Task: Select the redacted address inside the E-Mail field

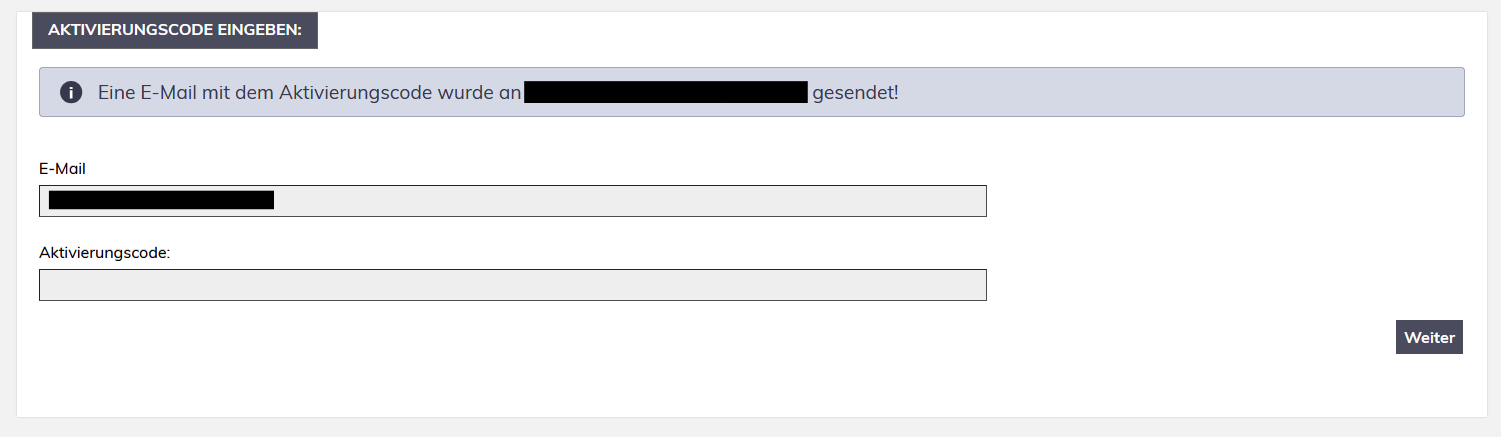Action: pos(161,201)
